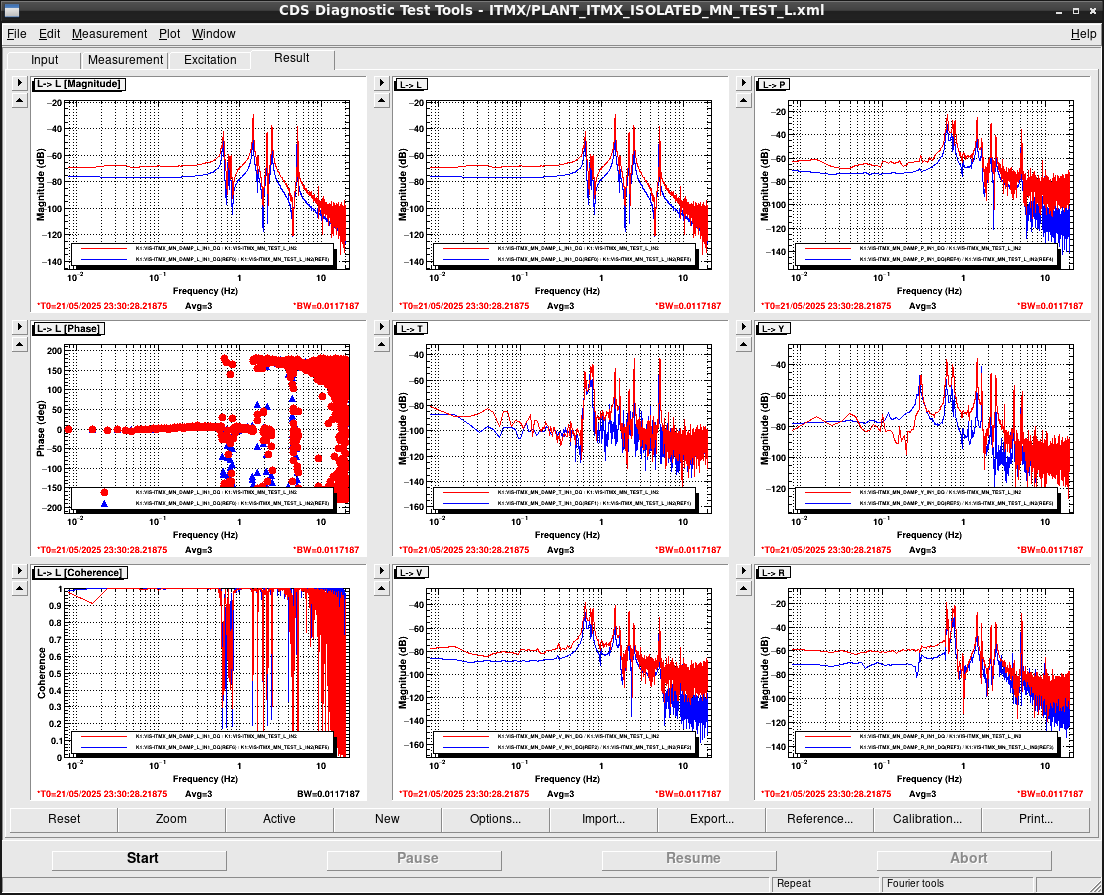The image size is (1104, 895).
Task: Click the black "BW=0.0117187" under the Coherence plot
Action: tap(328, 794)
